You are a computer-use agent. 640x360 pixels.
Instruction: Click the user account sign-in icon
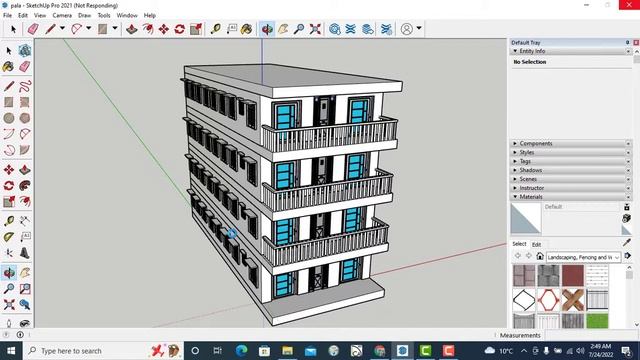tap(407, 29)
